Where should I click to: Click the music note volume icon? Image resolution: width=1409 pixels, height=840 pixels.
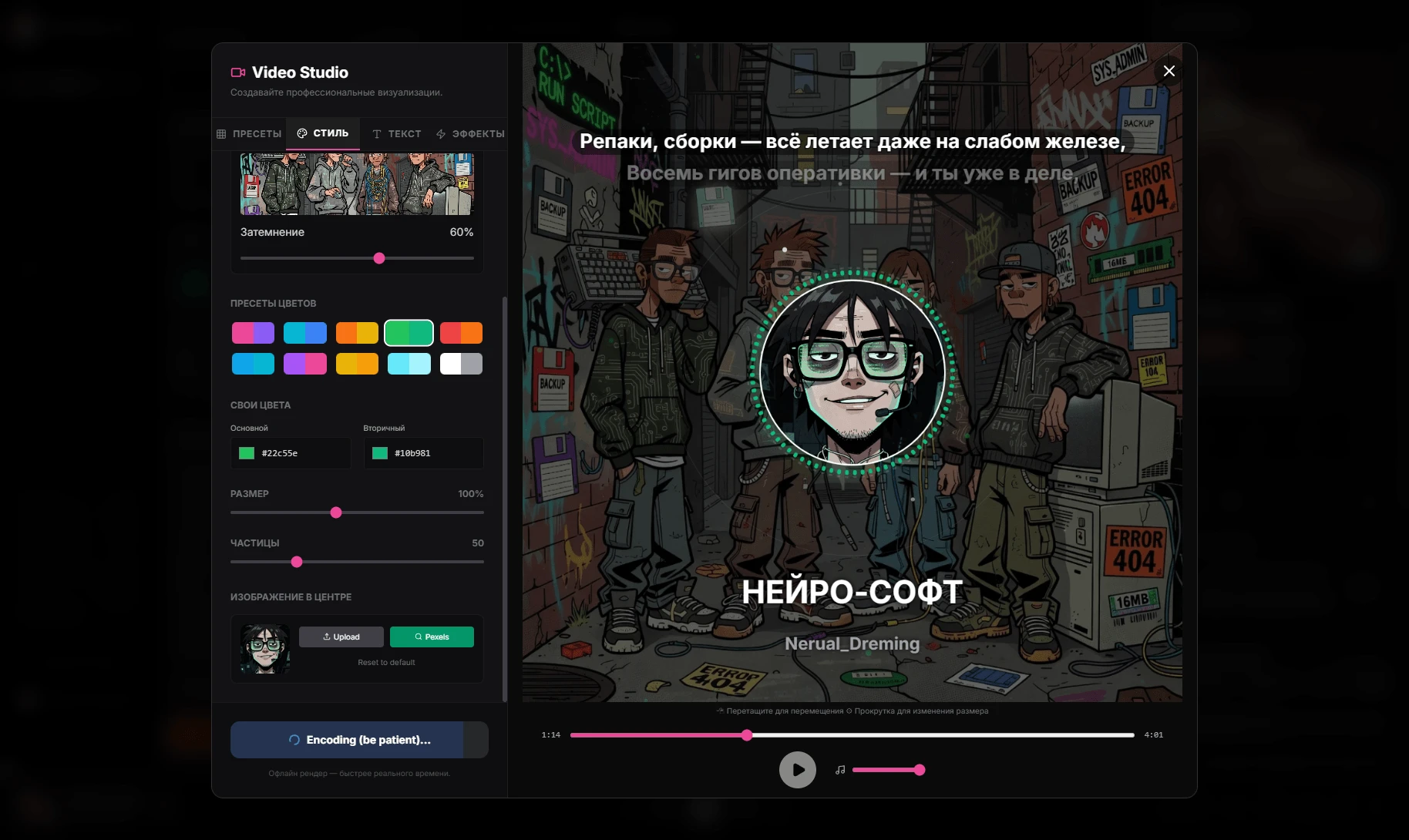[x=840, y=770]
